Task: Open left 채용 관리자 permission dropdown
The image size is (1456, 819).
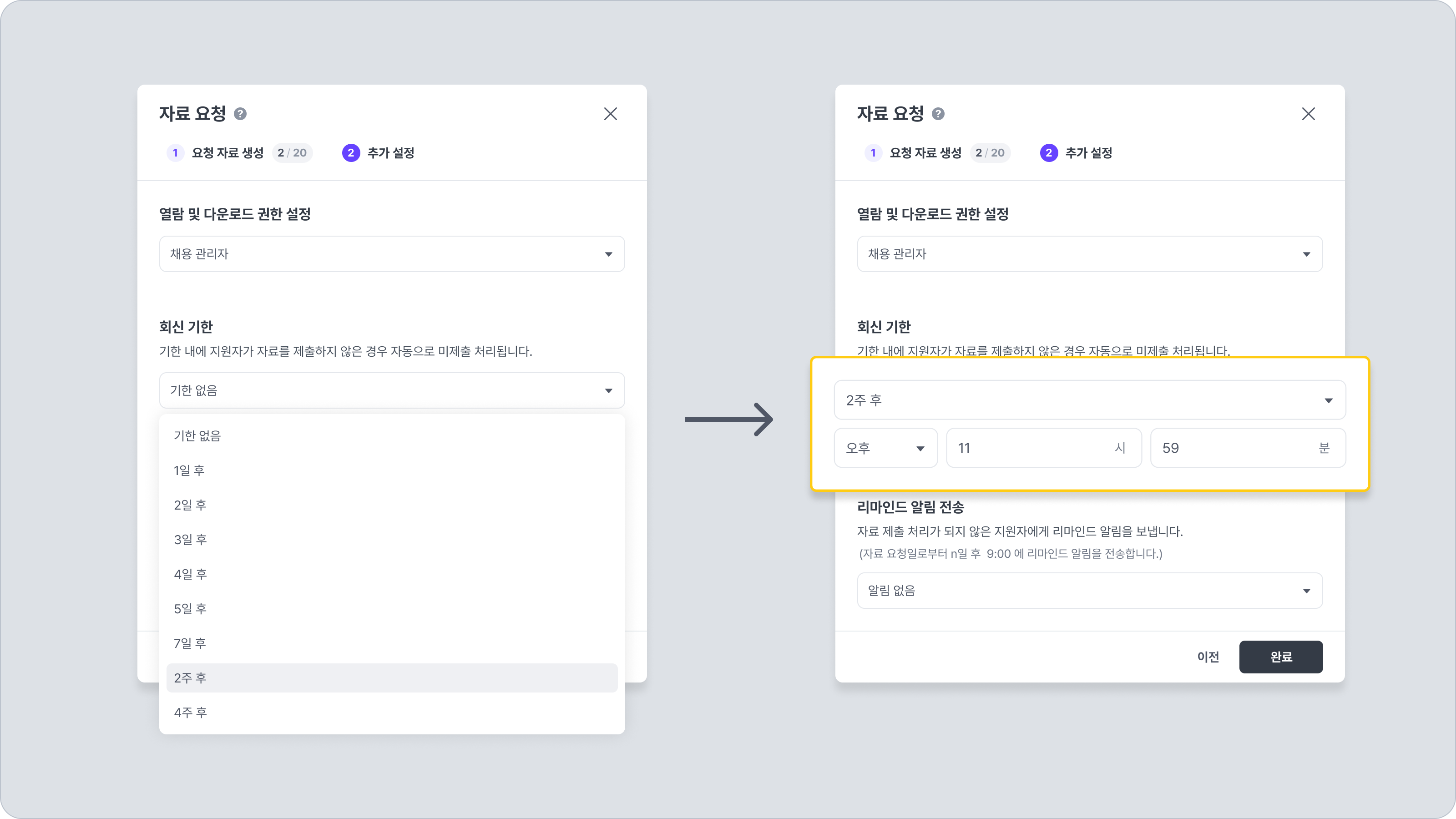Action: pos(392,254)
